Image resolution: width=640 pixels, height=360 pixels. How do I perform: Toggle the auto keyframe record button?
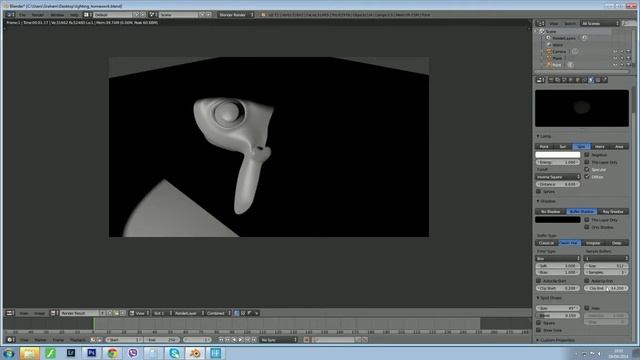tap(306, 340)
